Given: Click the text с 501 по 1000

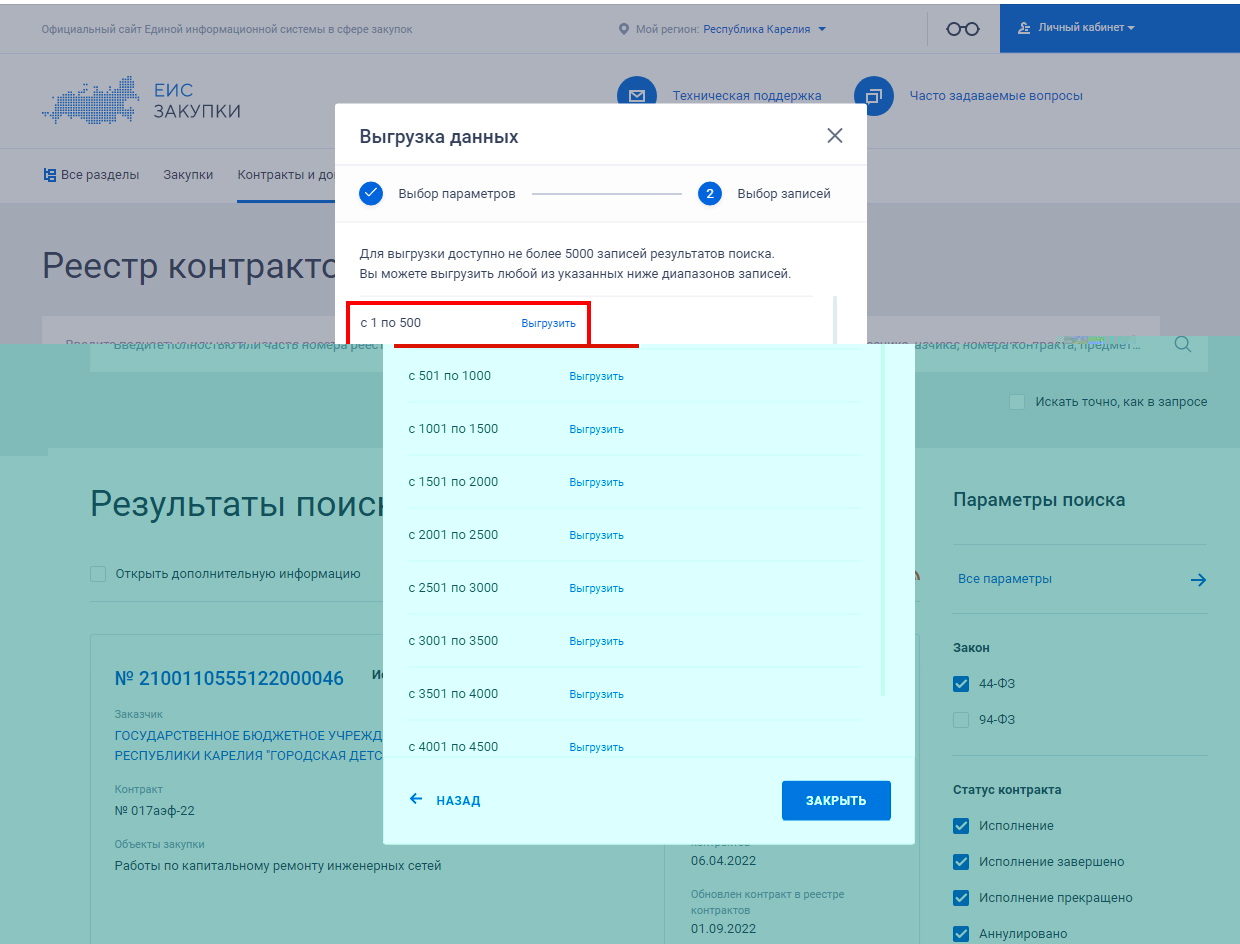Looking at the screenshot, I should [x=450, y=376].
